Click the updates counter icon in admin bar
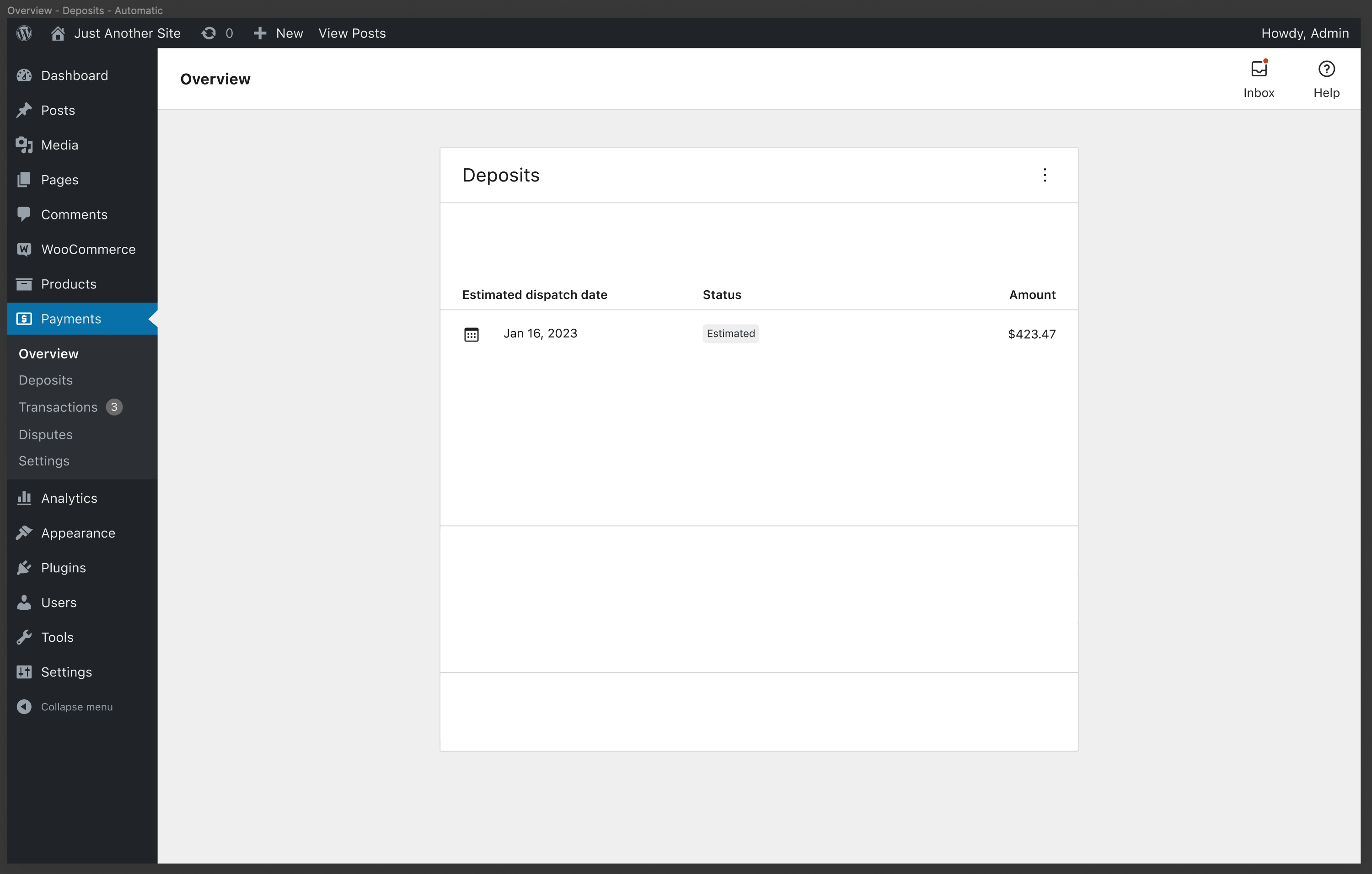1372x874 pixels. (209, 33)
